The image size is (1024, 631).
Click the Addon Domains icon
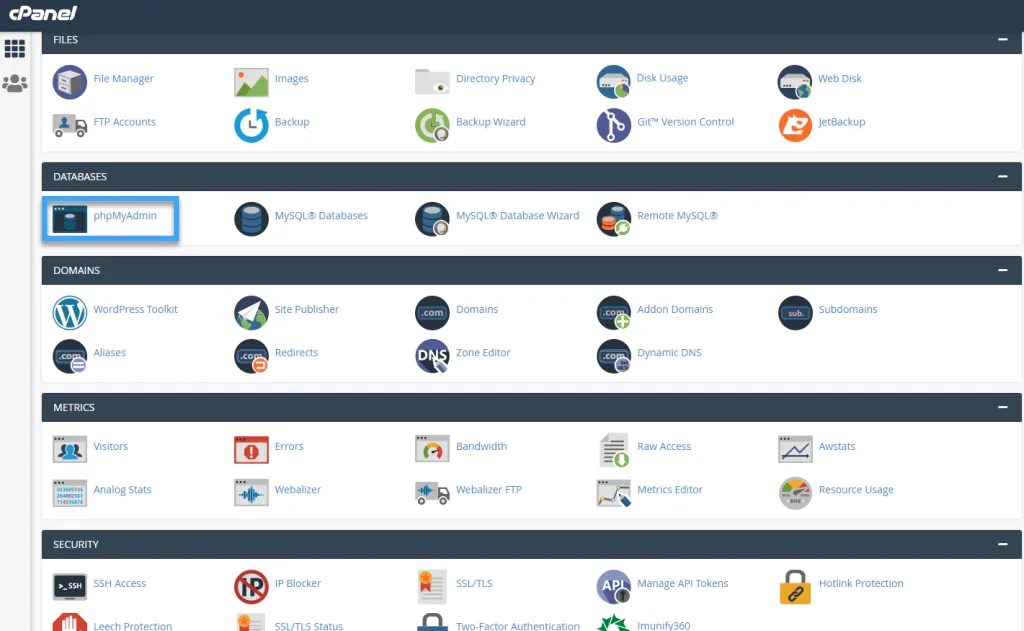[x=613, y=313]
